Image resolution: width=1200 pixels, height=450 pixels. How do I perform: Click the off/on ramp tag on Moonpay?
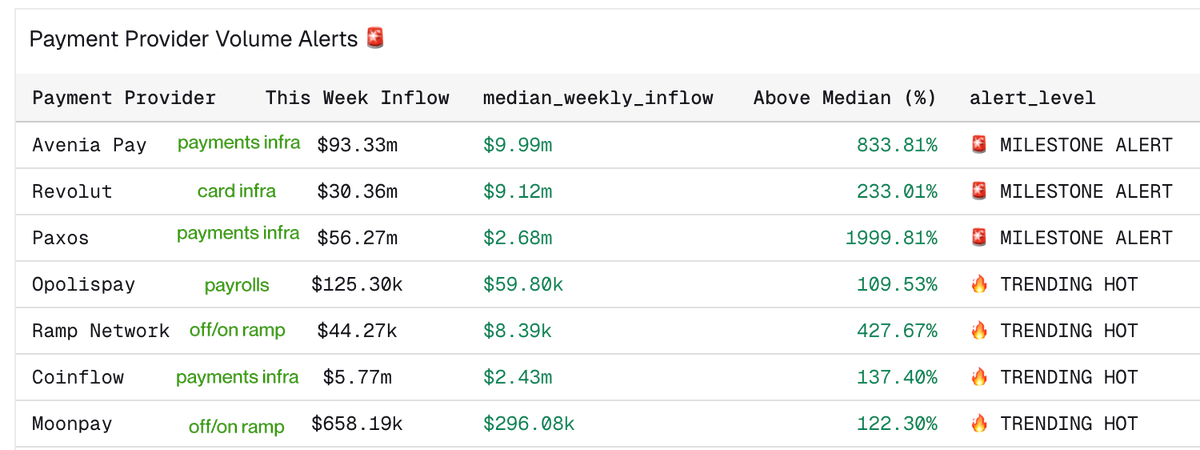click(237, 426)
